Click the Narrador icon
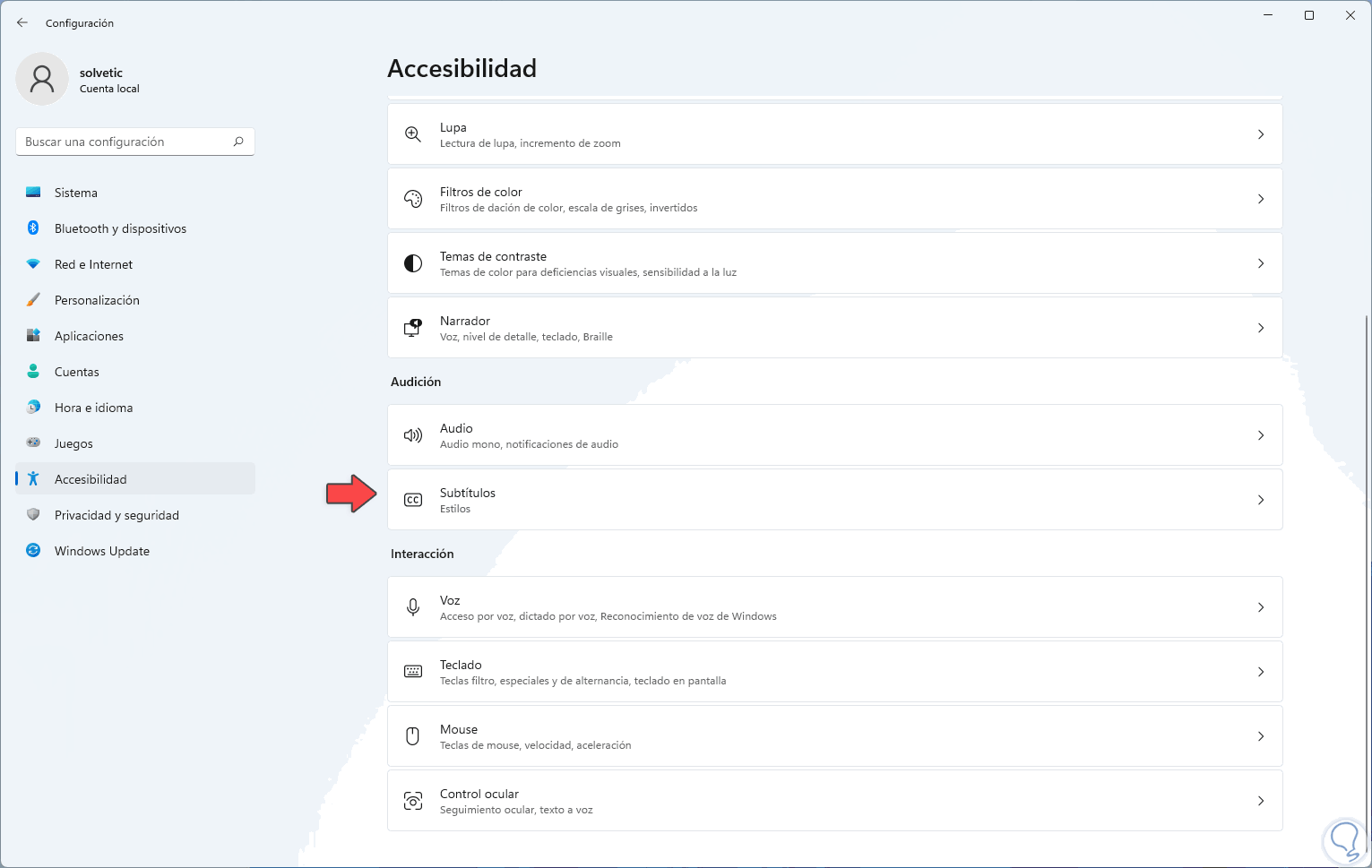 point(413,328)
